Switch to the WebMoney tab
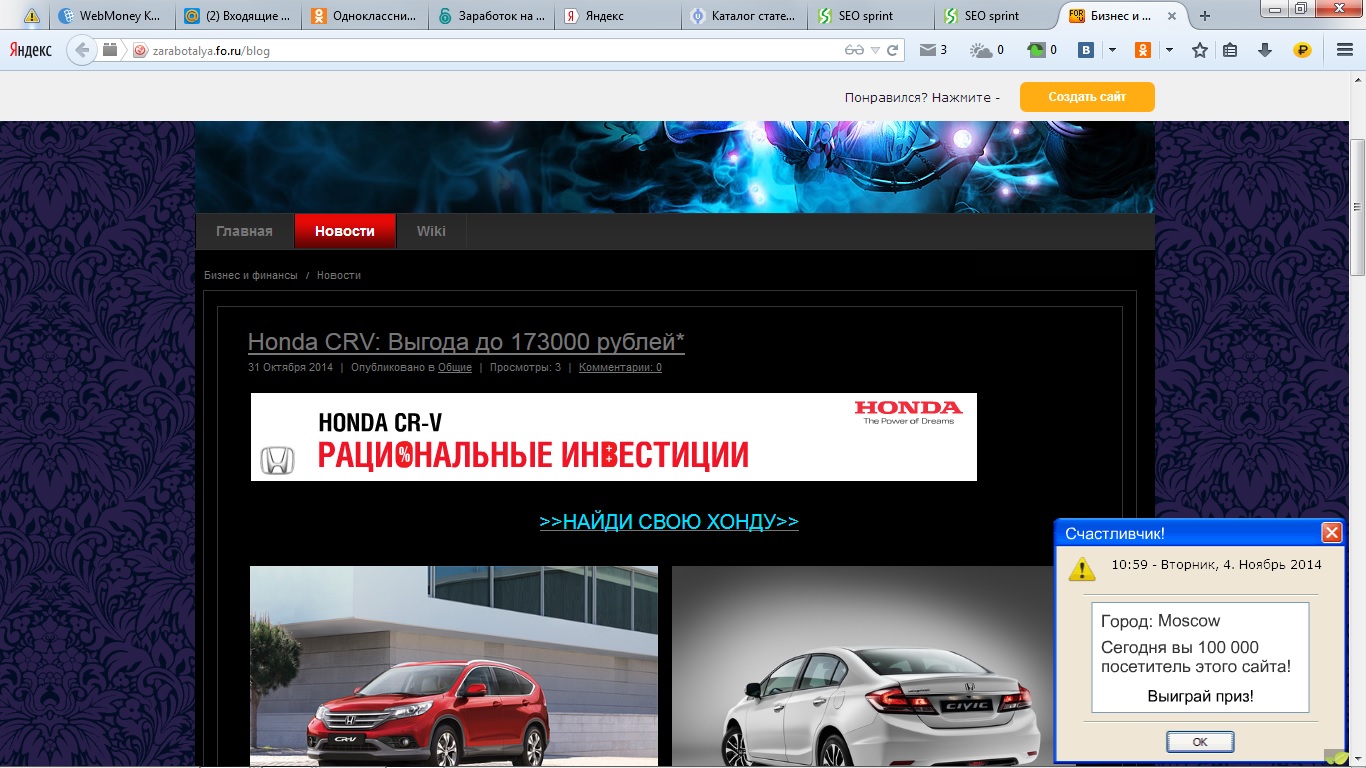Screen dimensions: 1366x768 pos(112,16)
